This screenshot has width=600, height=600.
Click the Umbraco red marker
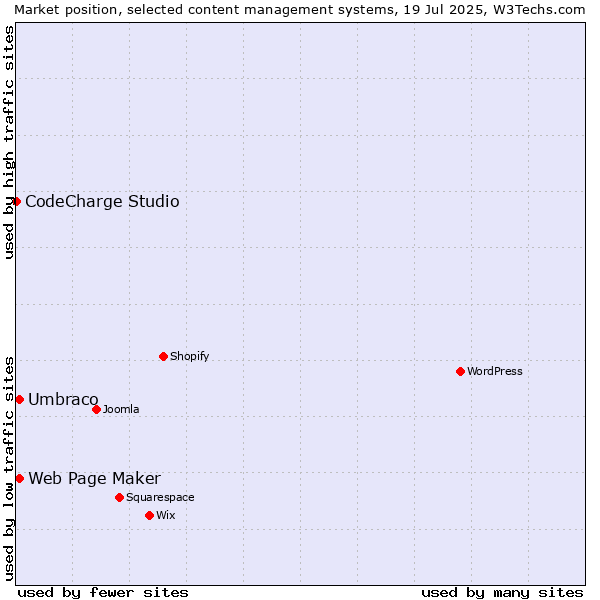click(20, 399)
